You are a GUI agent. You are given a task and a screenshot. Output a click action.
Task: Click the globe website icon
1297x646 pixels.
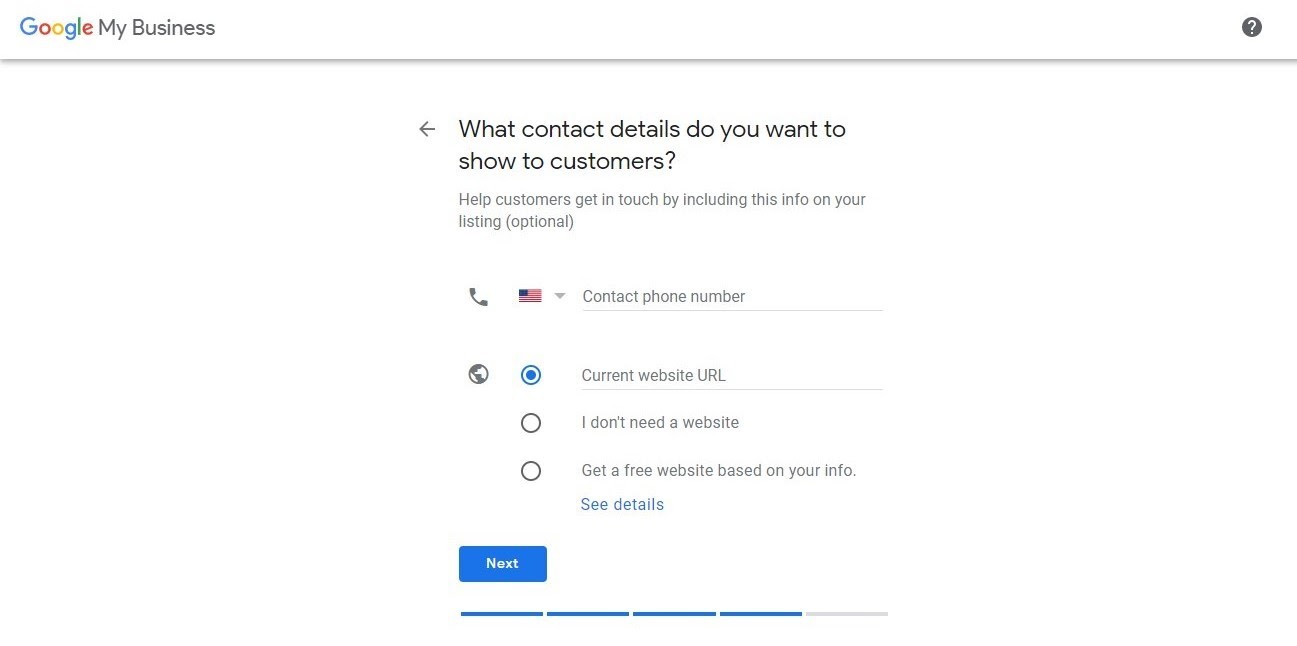click(478, 373)
